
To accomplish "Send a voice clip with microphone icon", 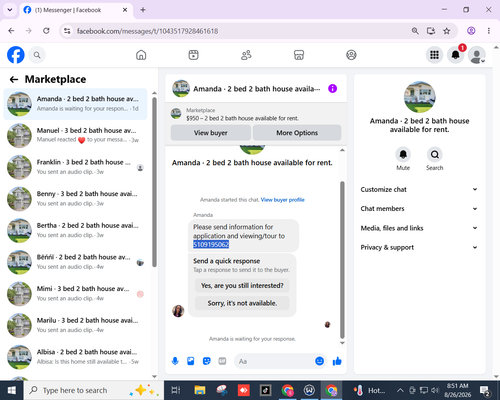I will coord(175,361).
